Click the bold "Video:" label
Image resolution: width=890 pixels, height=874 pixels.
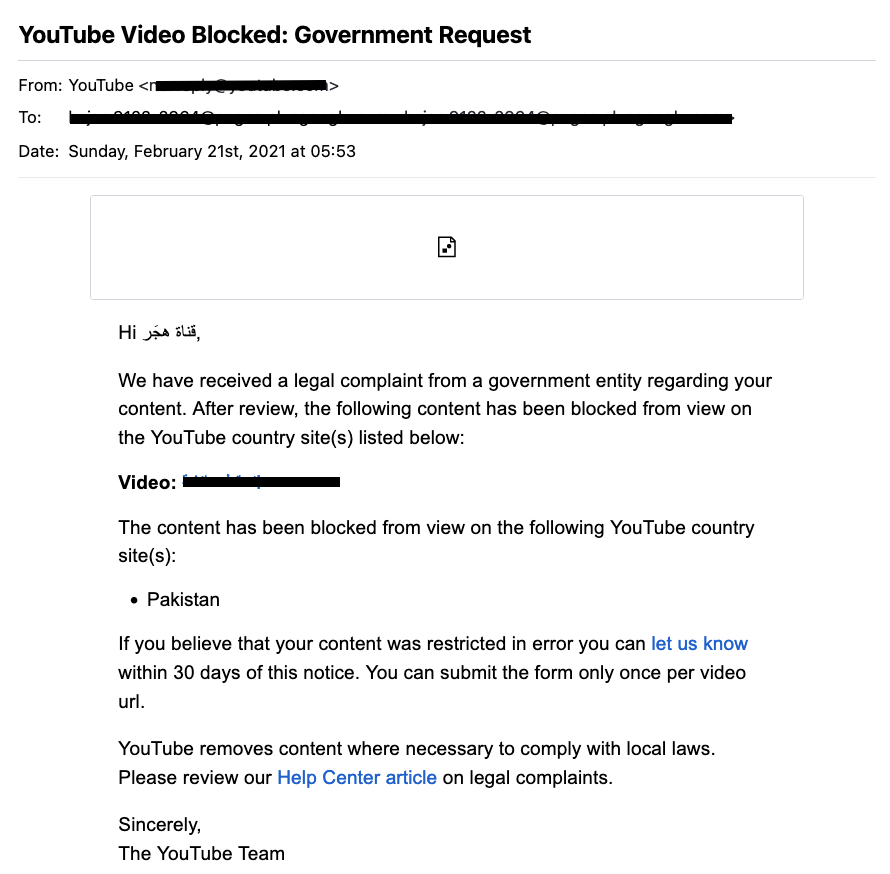(147, 483)
